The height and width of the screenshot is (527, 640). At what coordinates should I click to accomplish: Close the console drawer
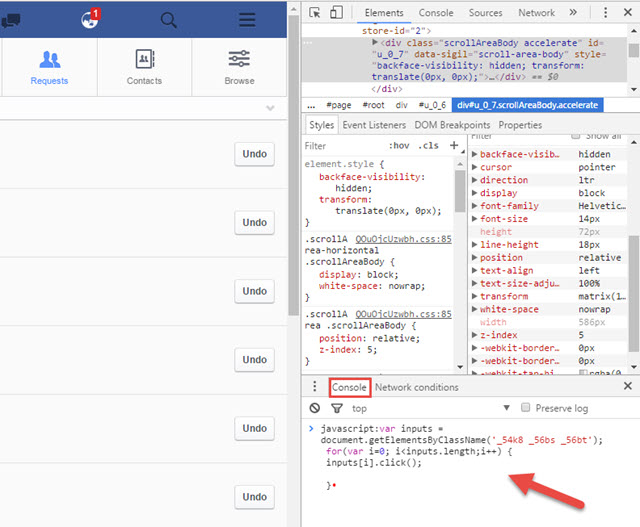(628, 386)
